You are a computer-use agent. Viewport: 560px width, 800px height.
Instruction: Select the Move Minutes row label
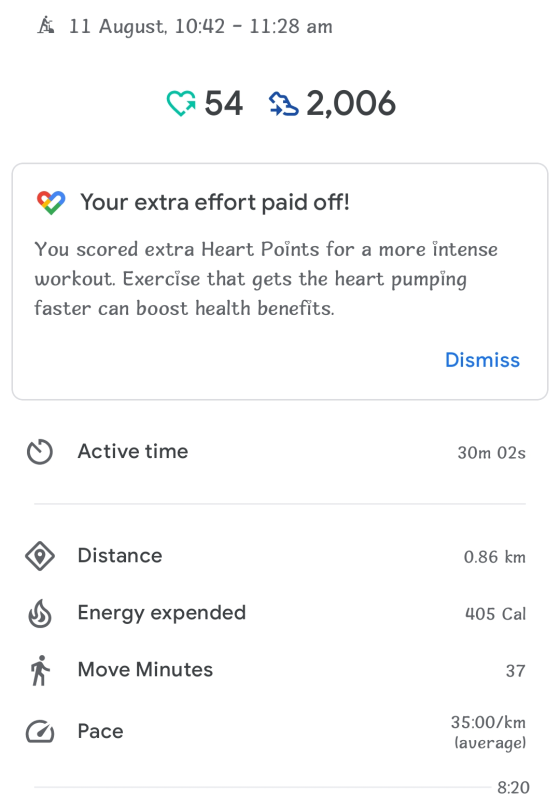pyautogui.click(x=145, y=670)
